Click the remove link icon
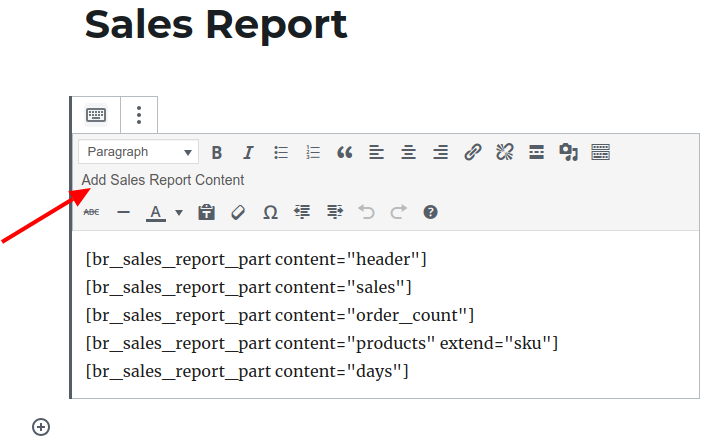The height and width of the screenshot is (447, 725). pos(505,152)
